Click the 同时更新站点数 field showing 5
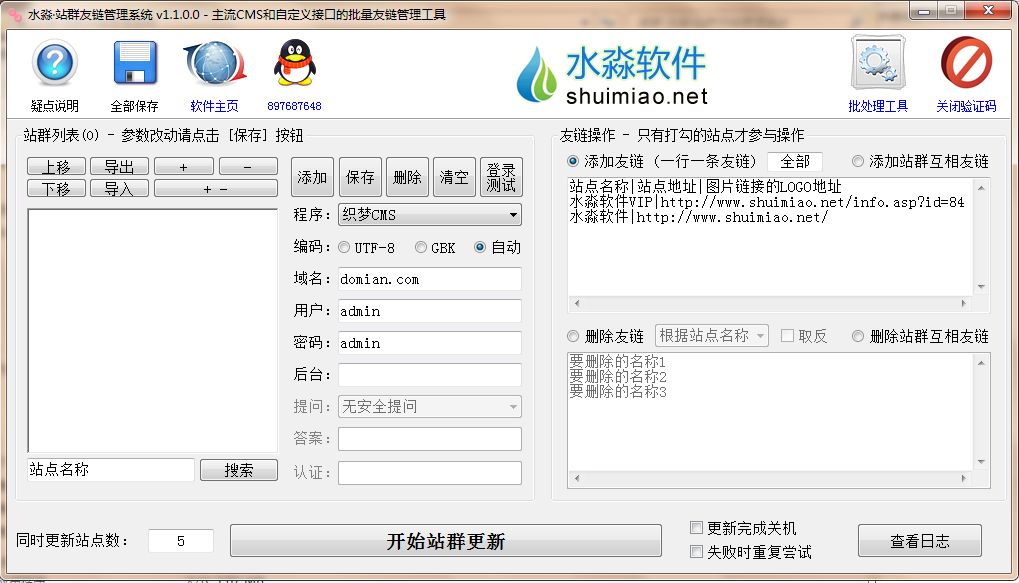 coord(181,541)
